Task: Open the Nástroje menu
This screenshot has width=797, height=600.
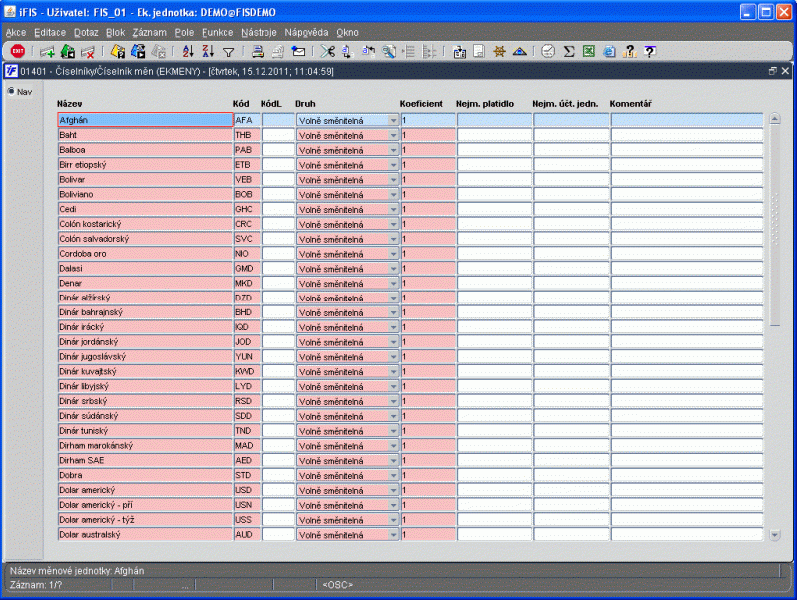Action: coord(258,32)
